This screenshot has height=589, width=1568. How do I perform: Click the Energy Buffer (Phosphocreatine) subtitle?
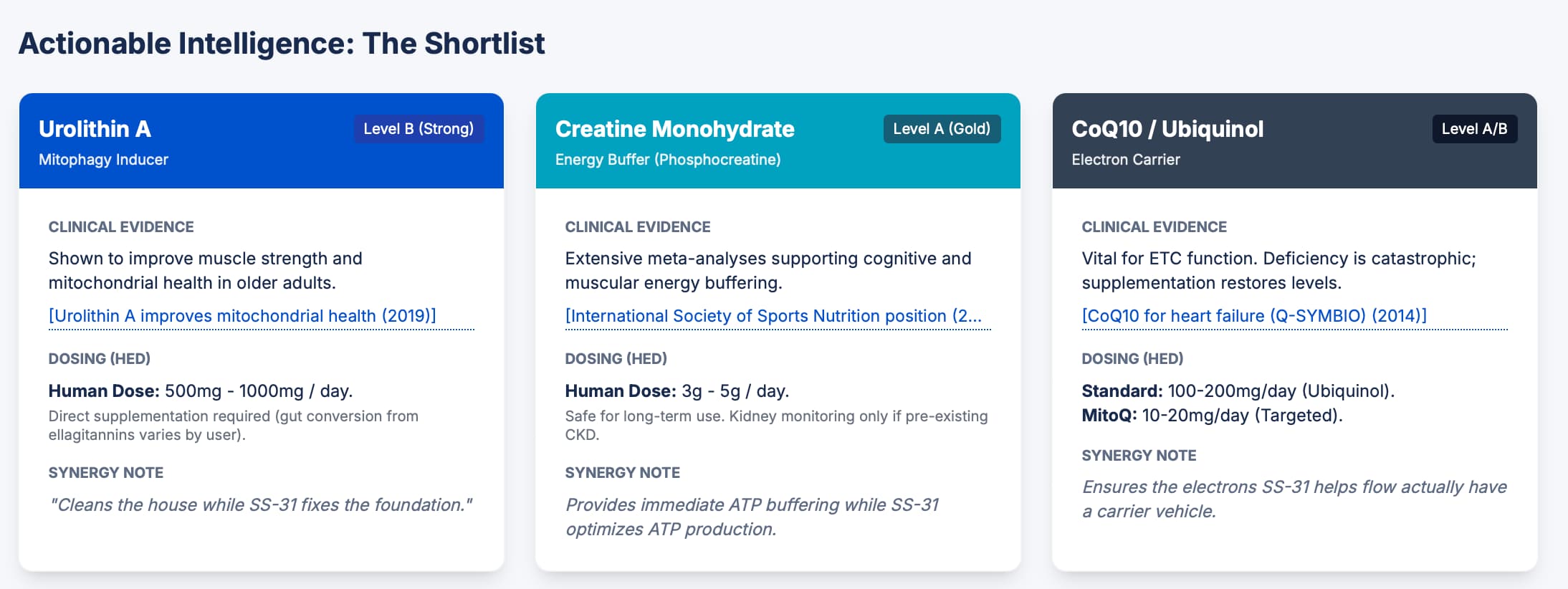tap(667, 160)
